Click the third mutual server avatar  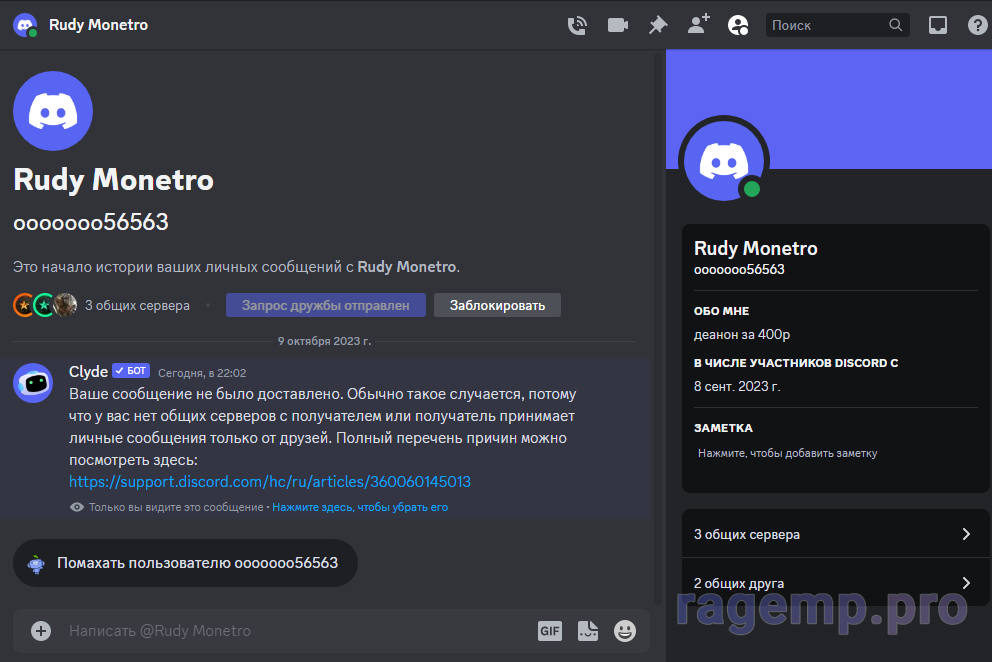click(65, 305)
